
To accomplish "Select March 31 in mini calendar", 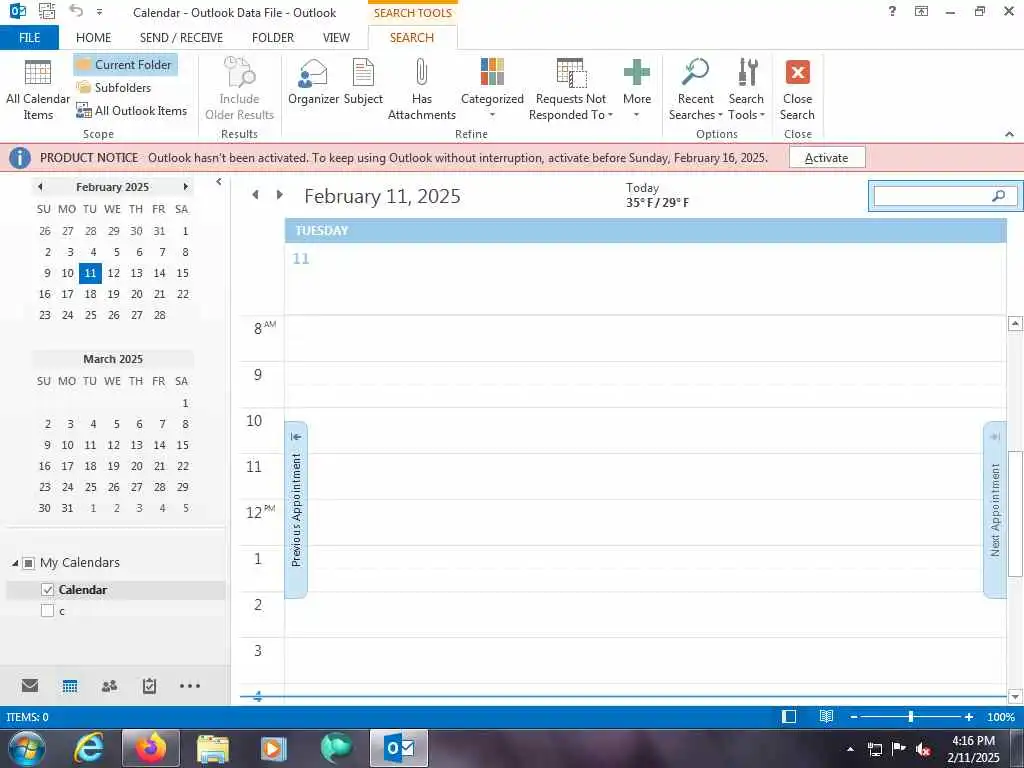I will pyautogui.click(x=67, y=508).
